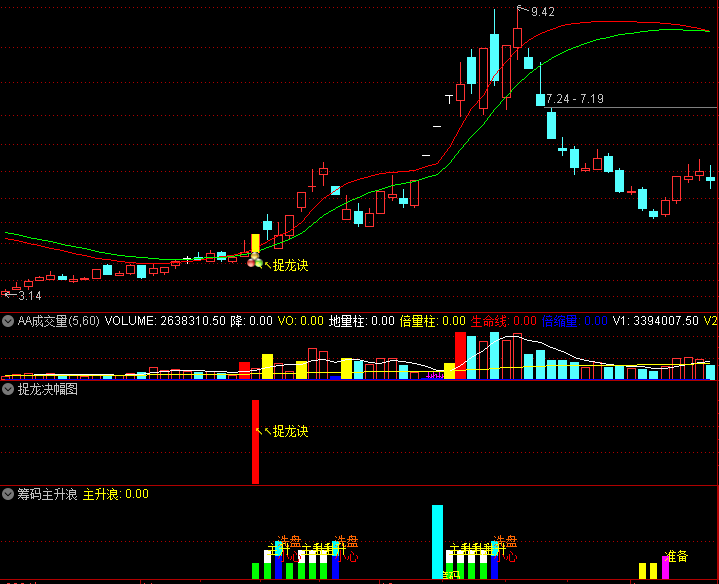Click the tall cyan bar in 筹码主升浪 panel
This screenshot has height=584, width=719.
[437, 542]
